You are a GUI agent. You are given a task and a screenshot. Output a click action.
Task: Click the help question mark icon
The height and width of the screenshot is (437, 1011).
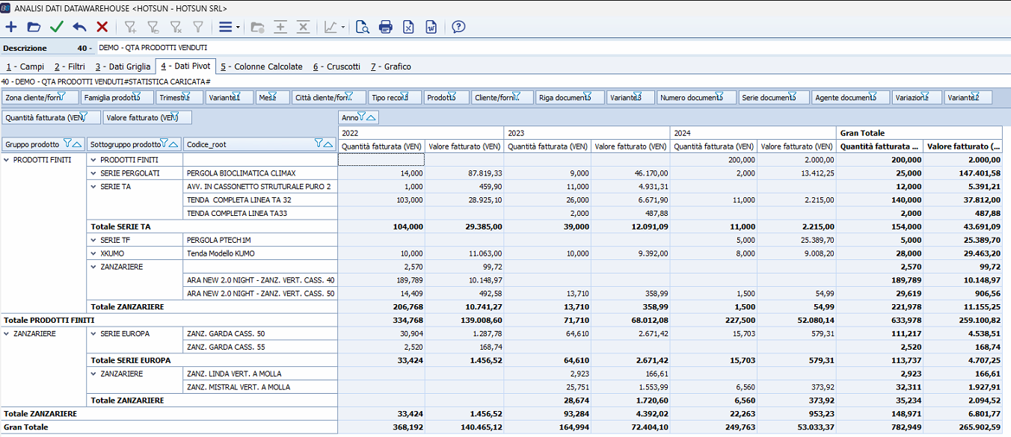[458, 27]
